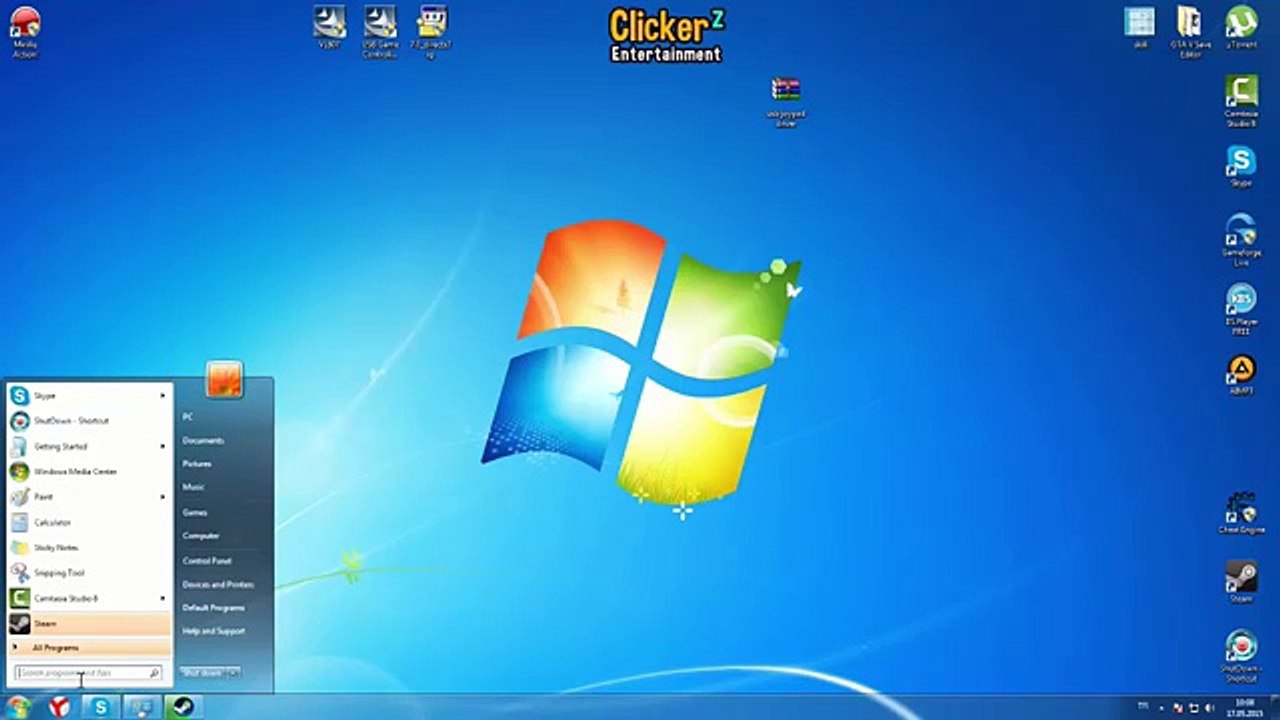Expand the Getting Started submenu arrow

point(163,446)
